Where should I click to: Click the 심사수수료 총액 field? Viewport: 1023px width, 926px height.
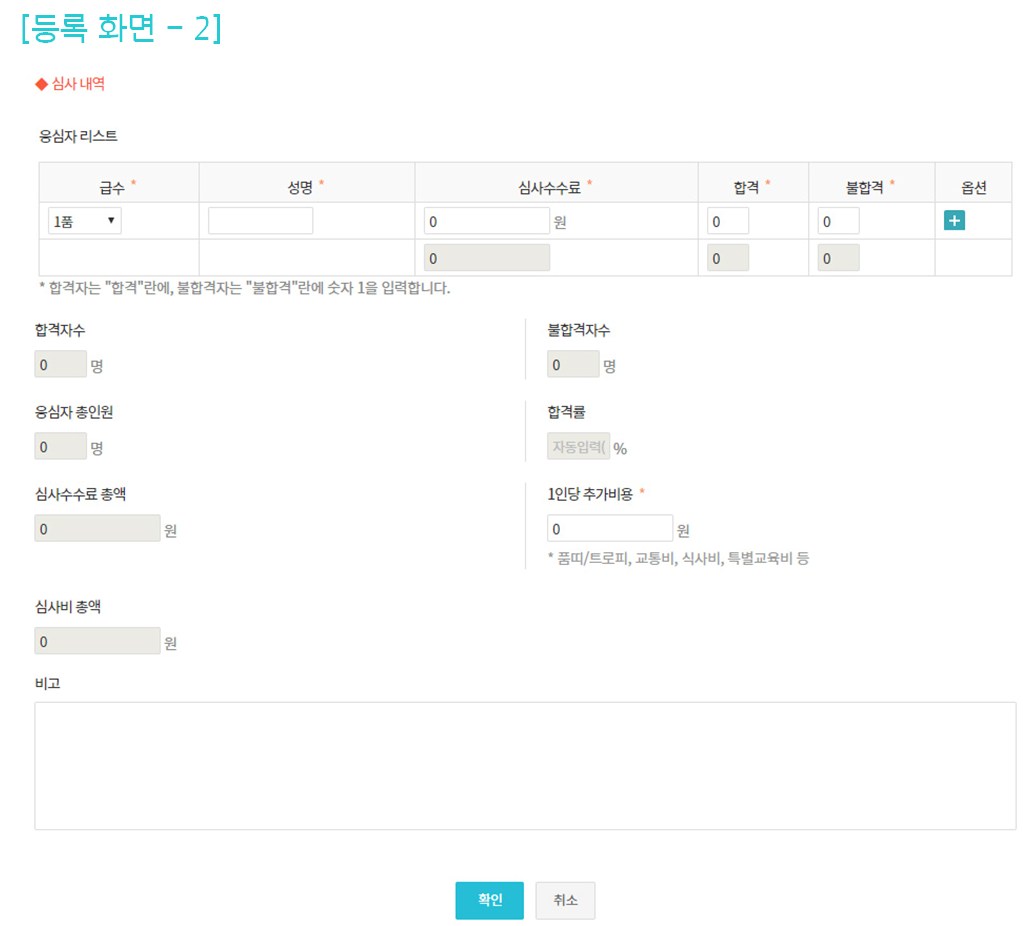97,528
